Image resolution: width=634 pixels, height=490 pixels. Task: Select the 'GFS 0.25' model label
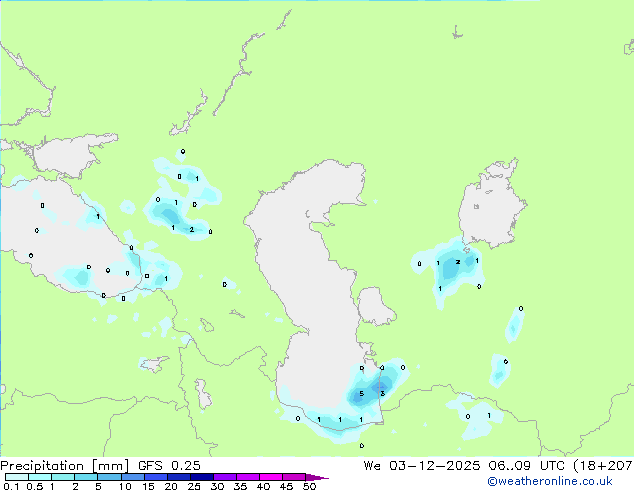coord(169,466)
